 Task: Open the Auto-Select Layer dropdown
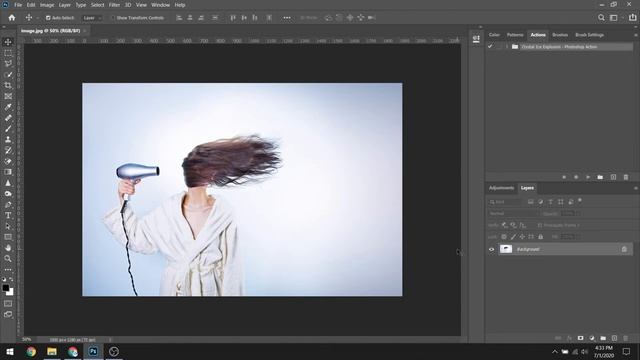tap(92, 18)
